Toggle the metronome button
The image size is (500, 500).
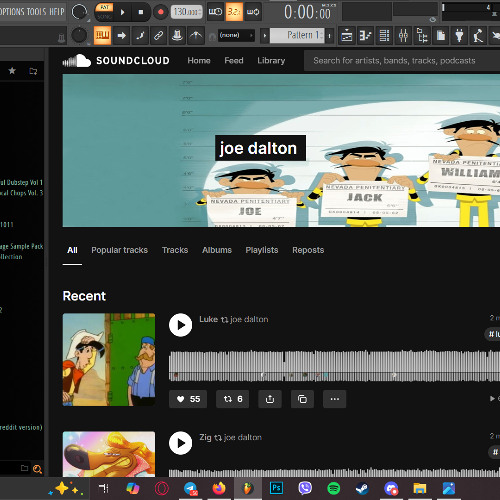pyautogui.click(x=215, y=12)
